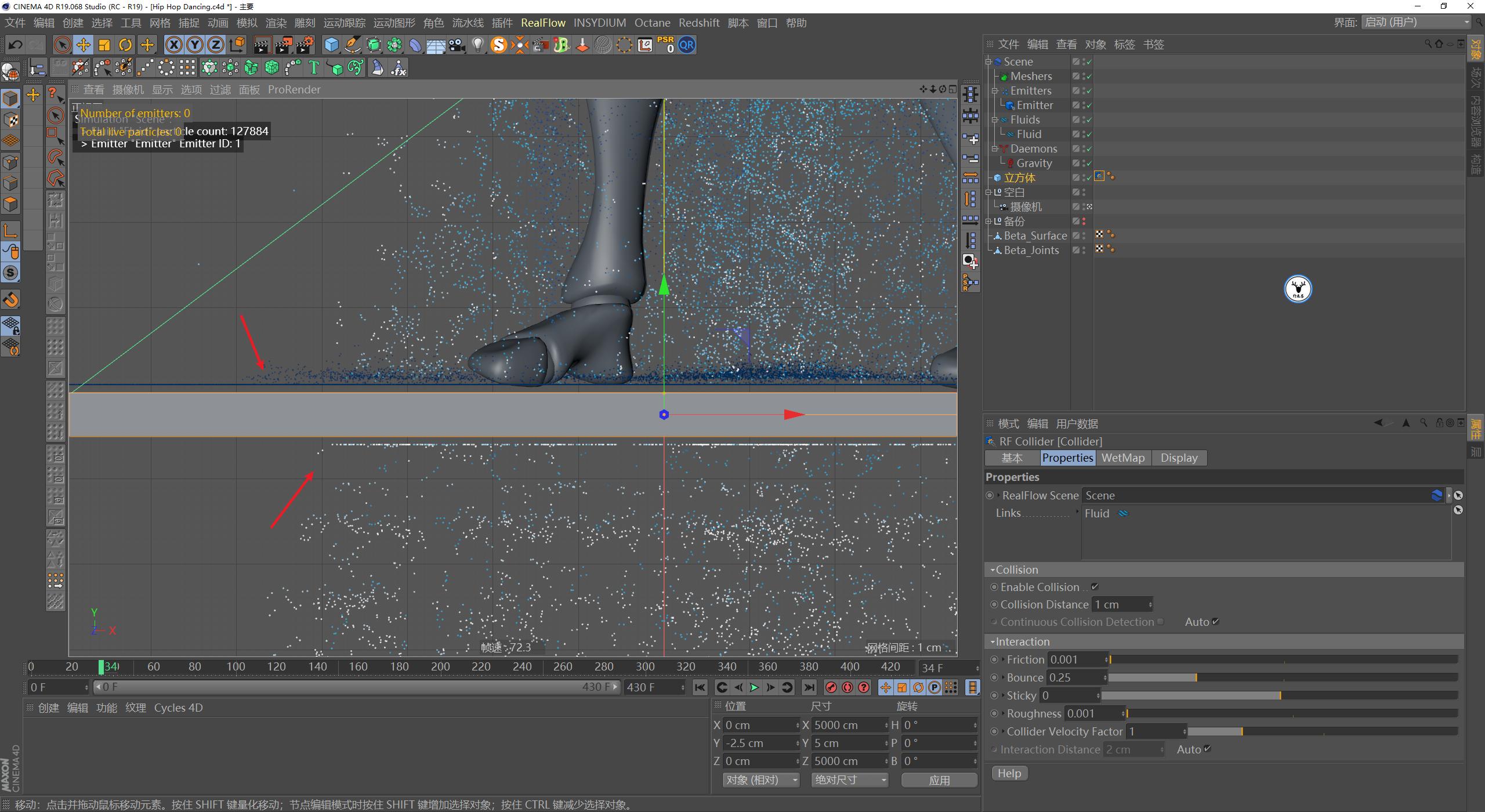Click the 应用 apply button
This screenshot has width=1485, height=812.
click(x=940, y=780)
